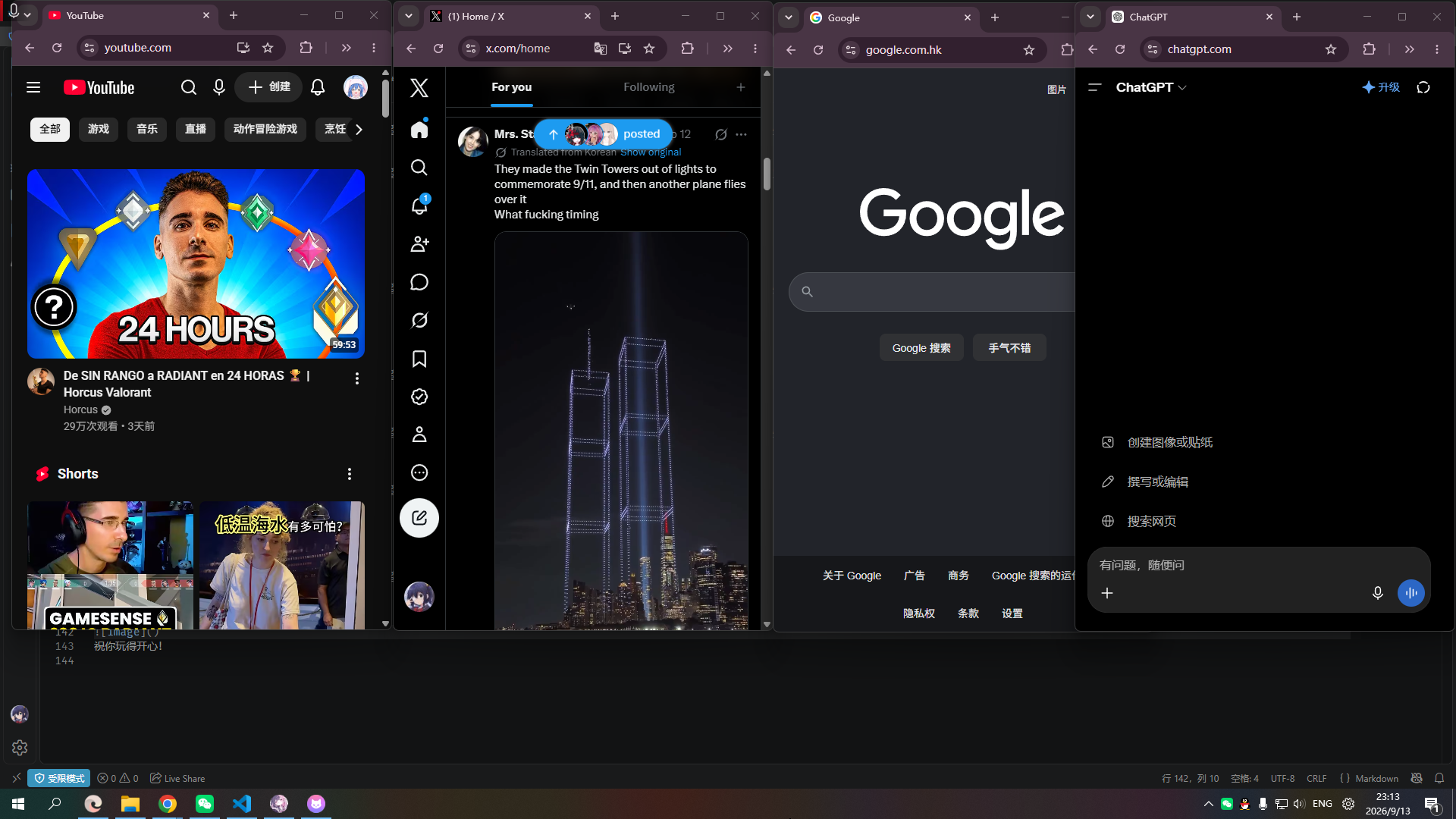
Task: Click 升级 upgrade link in ChatGPT
Action: click(x=1381, y=87)
